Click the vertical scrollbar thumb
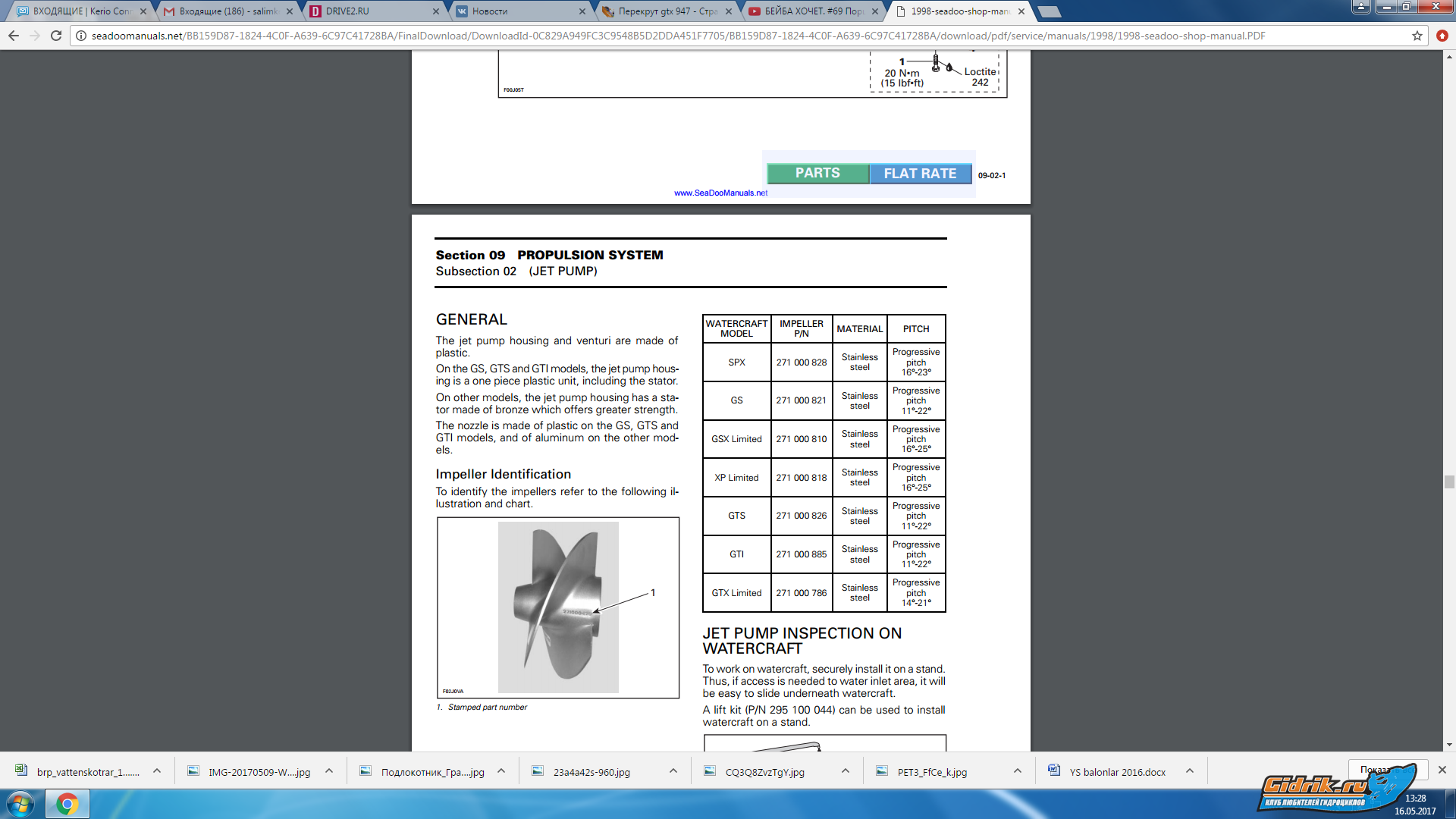1456x819 pixels. tap(1448, 482)
